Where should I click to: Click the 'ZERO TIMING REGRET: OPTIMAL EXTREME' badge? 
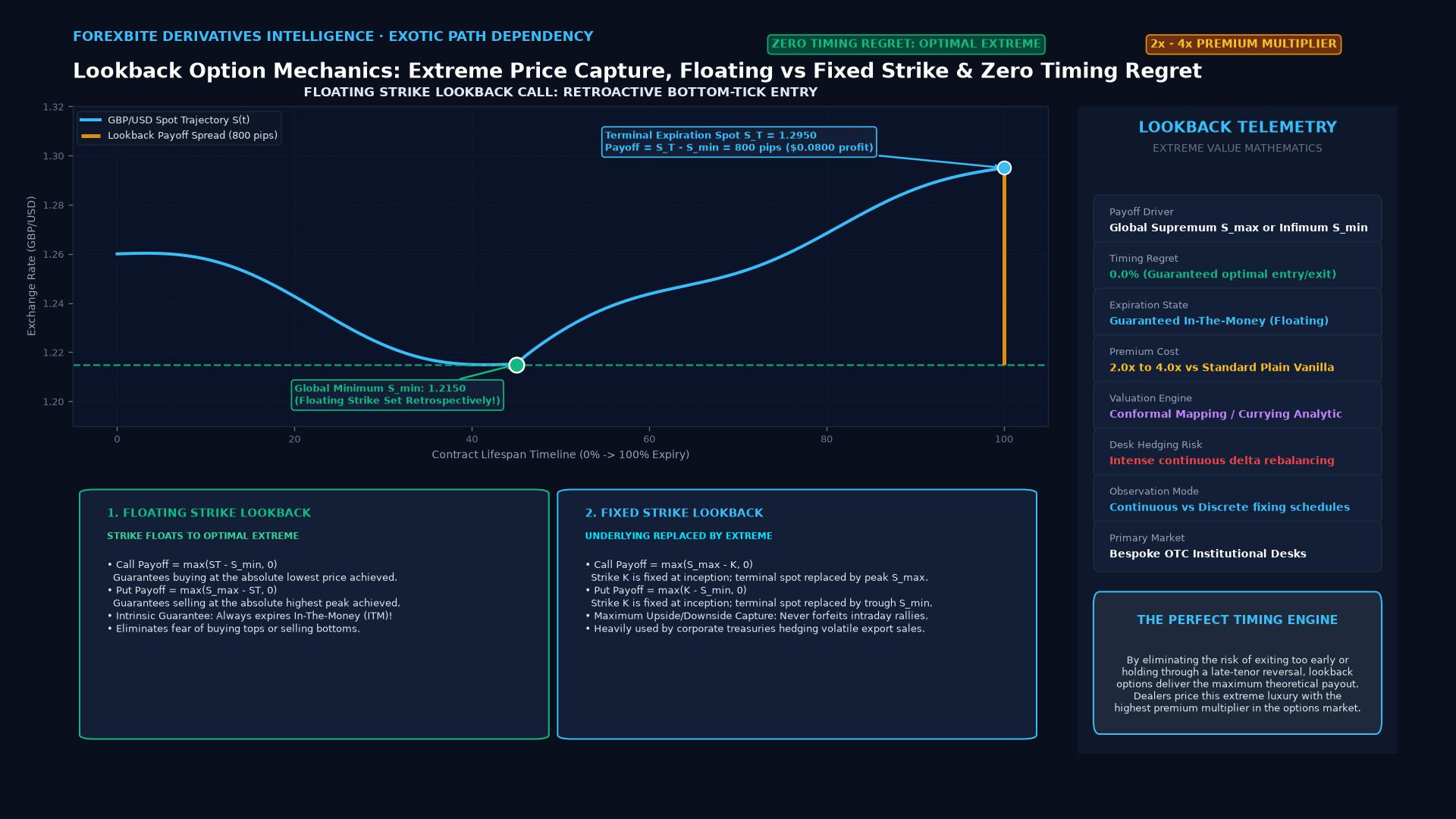pos(906,44)
